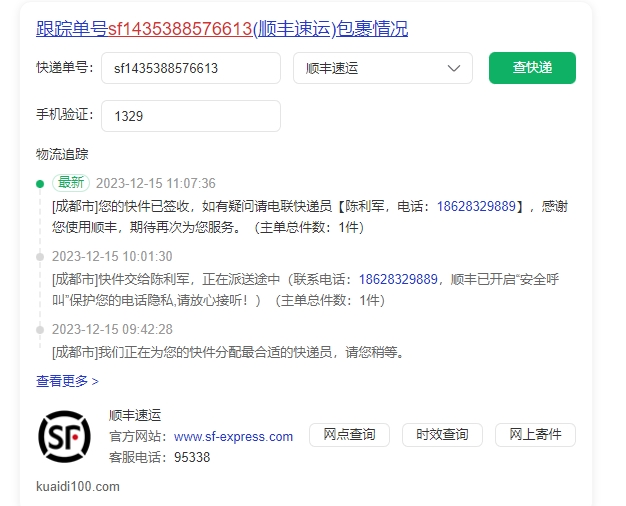The width and height of the screenshot is (626, 506).
Task: Click the 最新 badge on the first entry
Action: 71,183
